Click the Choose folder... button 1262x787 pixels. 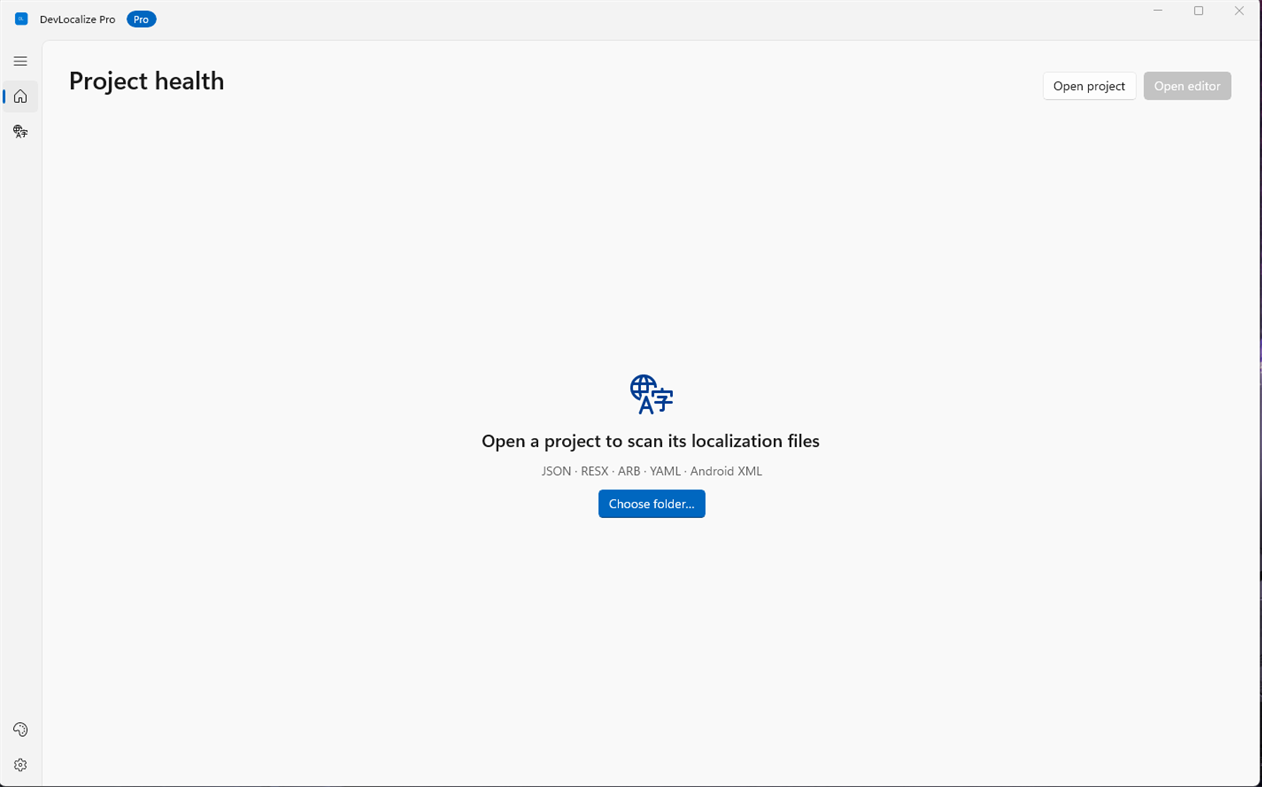coord(652,504)
